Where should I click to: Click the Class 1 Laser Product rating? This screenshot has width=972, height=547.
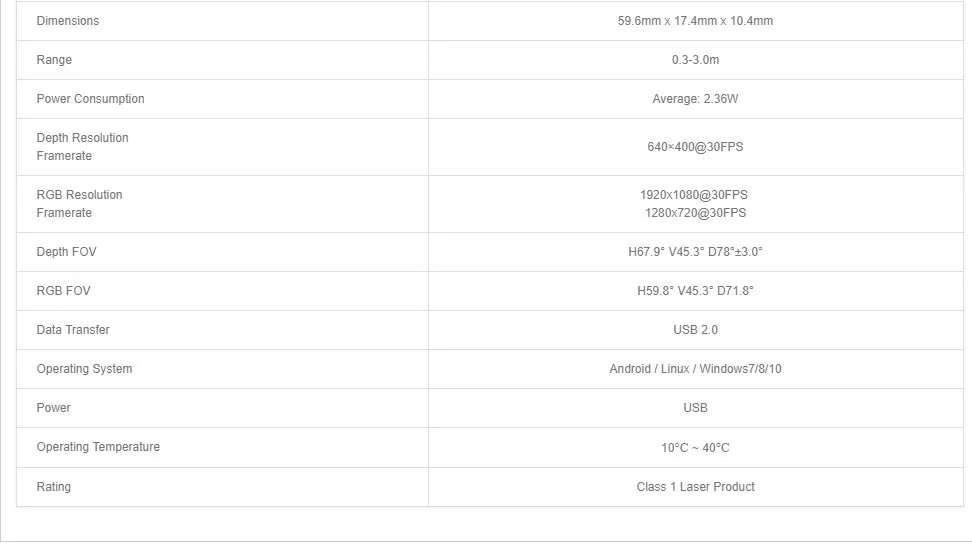point(695,487)
